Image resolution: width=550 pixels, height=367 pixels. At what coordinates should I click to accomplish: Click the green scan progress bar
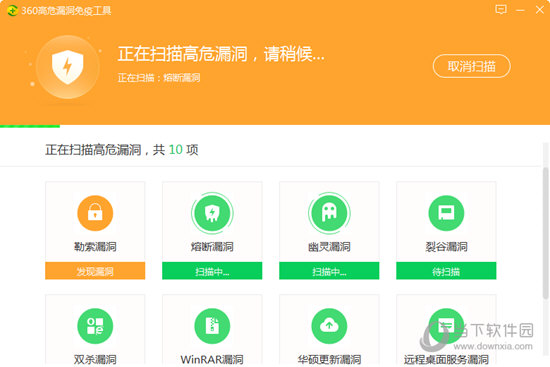pyautogui.click(x=30, y=126)
